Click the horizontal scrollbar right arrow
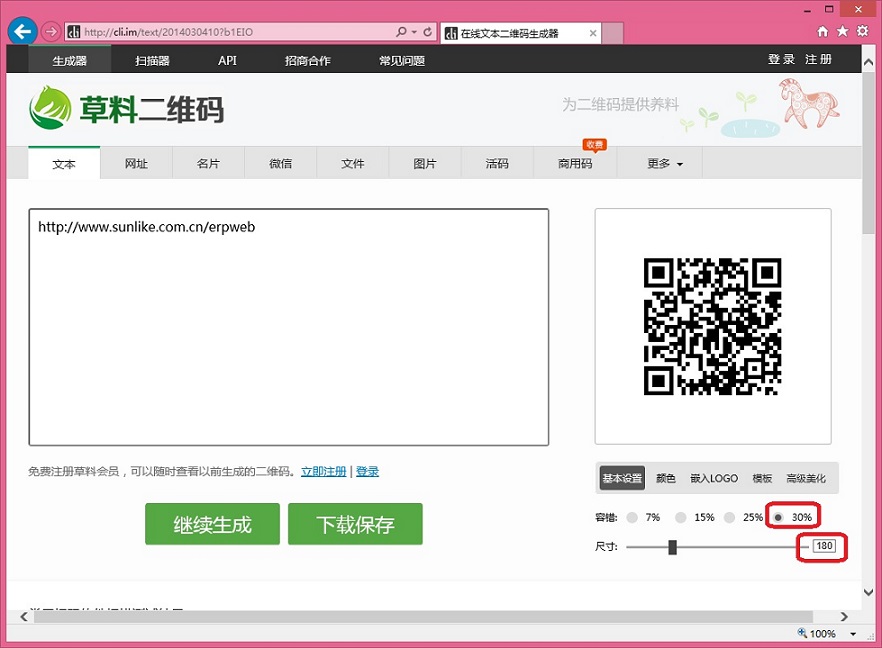Viewport: 882px width, 648px height. click(x=843, y=616)
